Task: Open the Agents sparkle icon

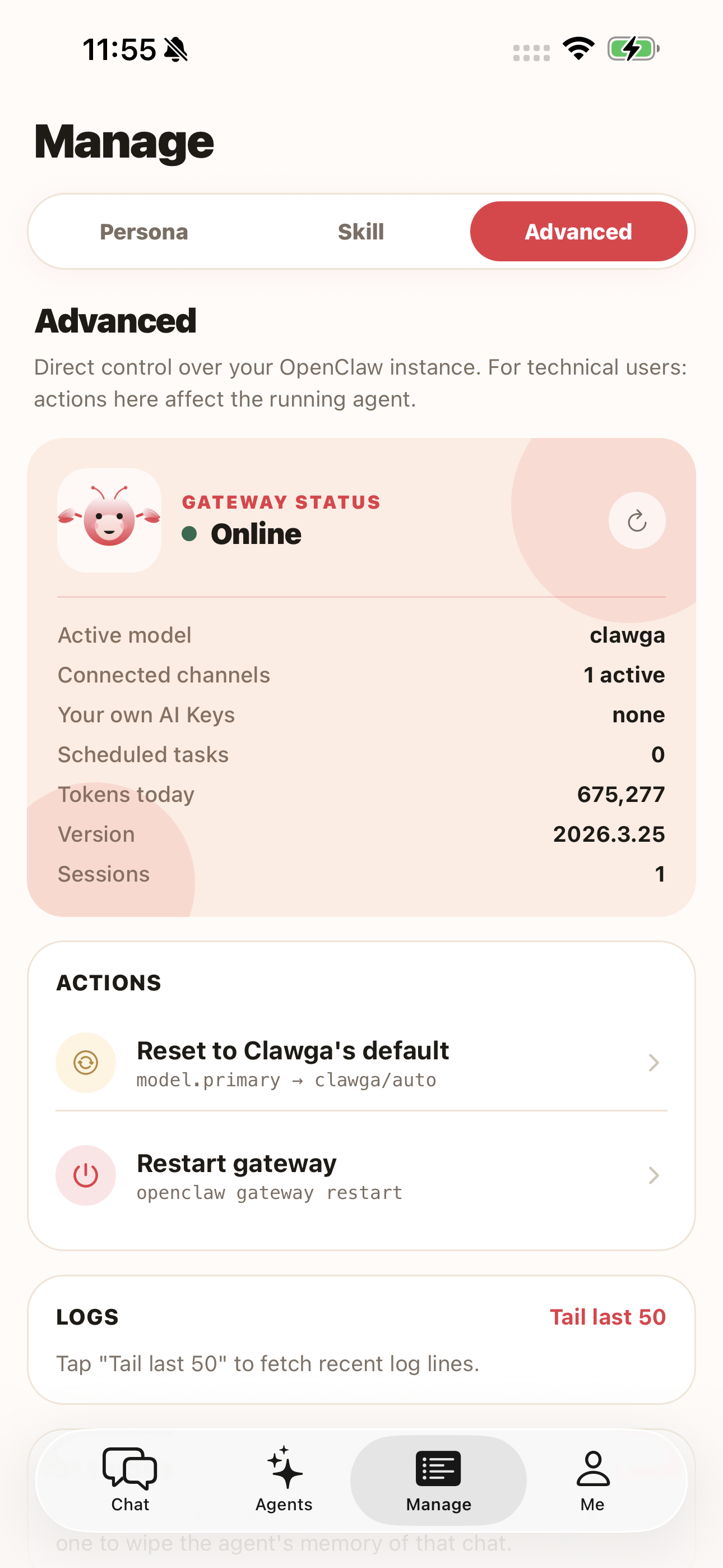Action: tap(284, 1468)
